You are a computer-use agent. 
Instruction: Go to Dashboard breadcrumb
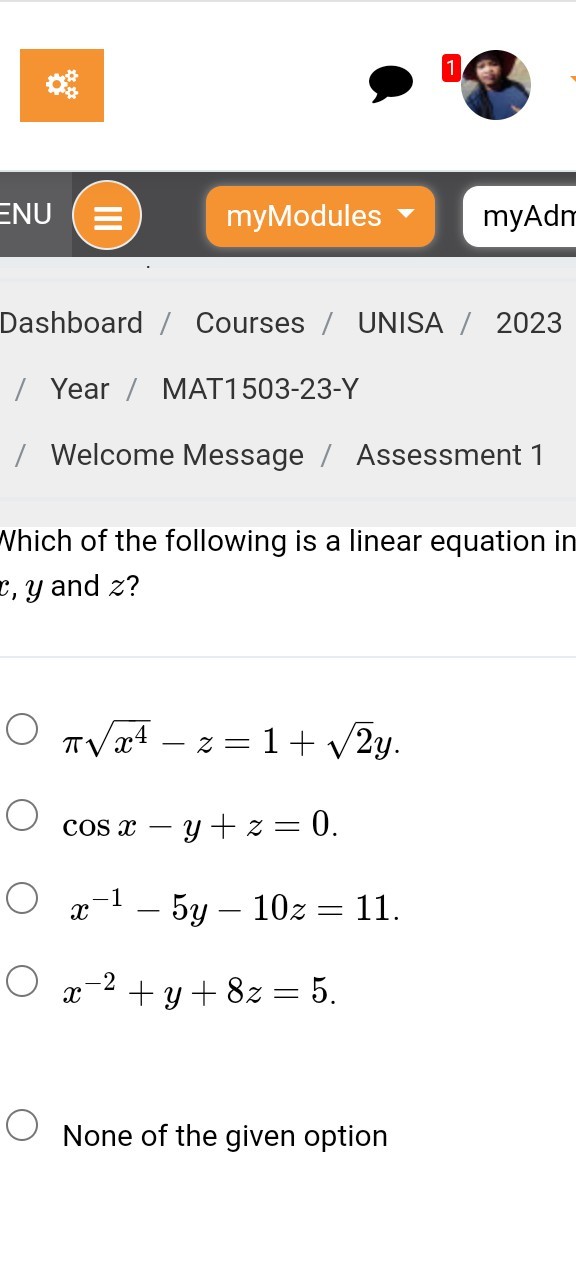point(71,323)
